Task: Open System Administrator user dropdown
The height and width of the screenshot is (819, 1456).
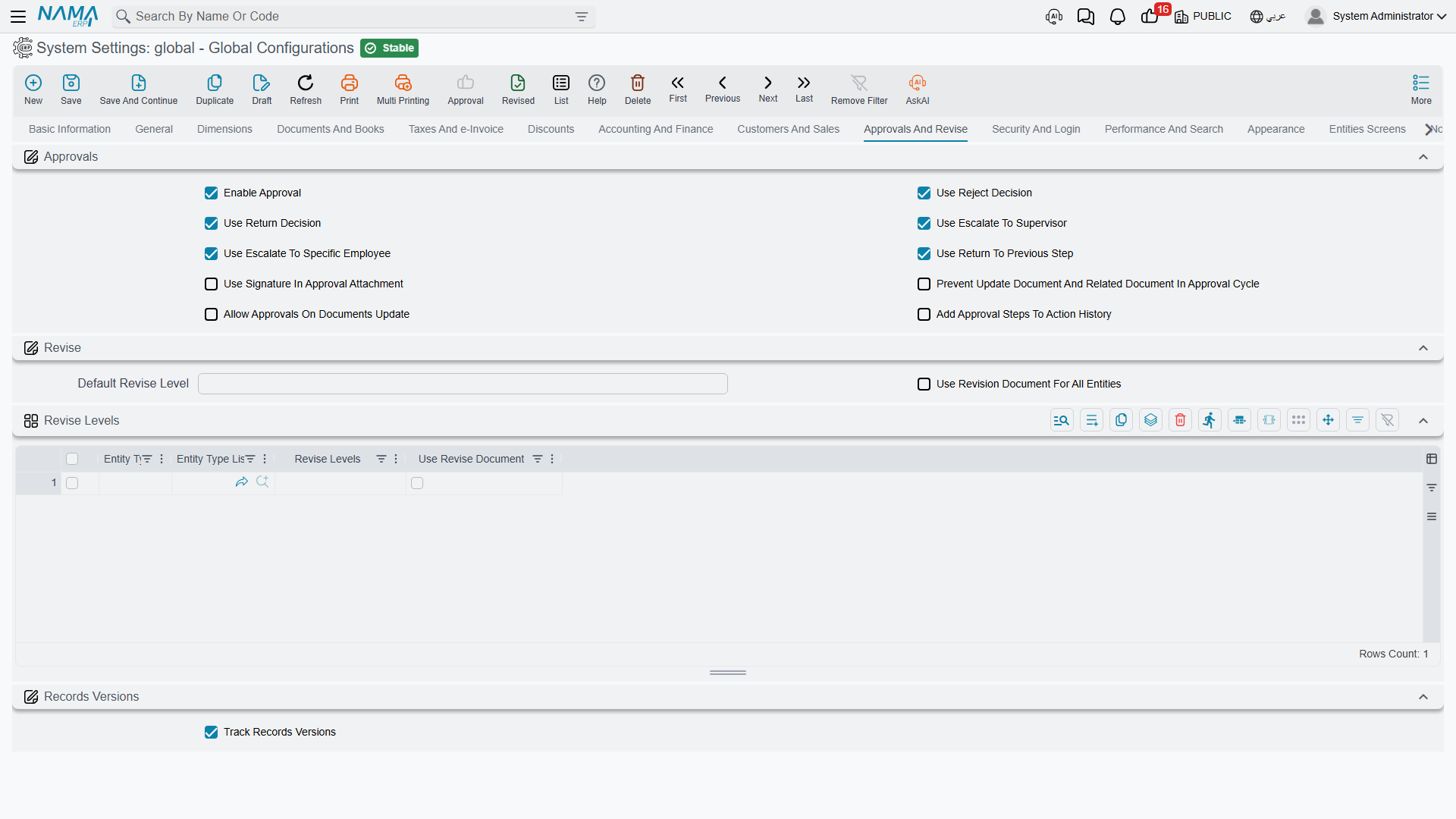Action: 1376,16
